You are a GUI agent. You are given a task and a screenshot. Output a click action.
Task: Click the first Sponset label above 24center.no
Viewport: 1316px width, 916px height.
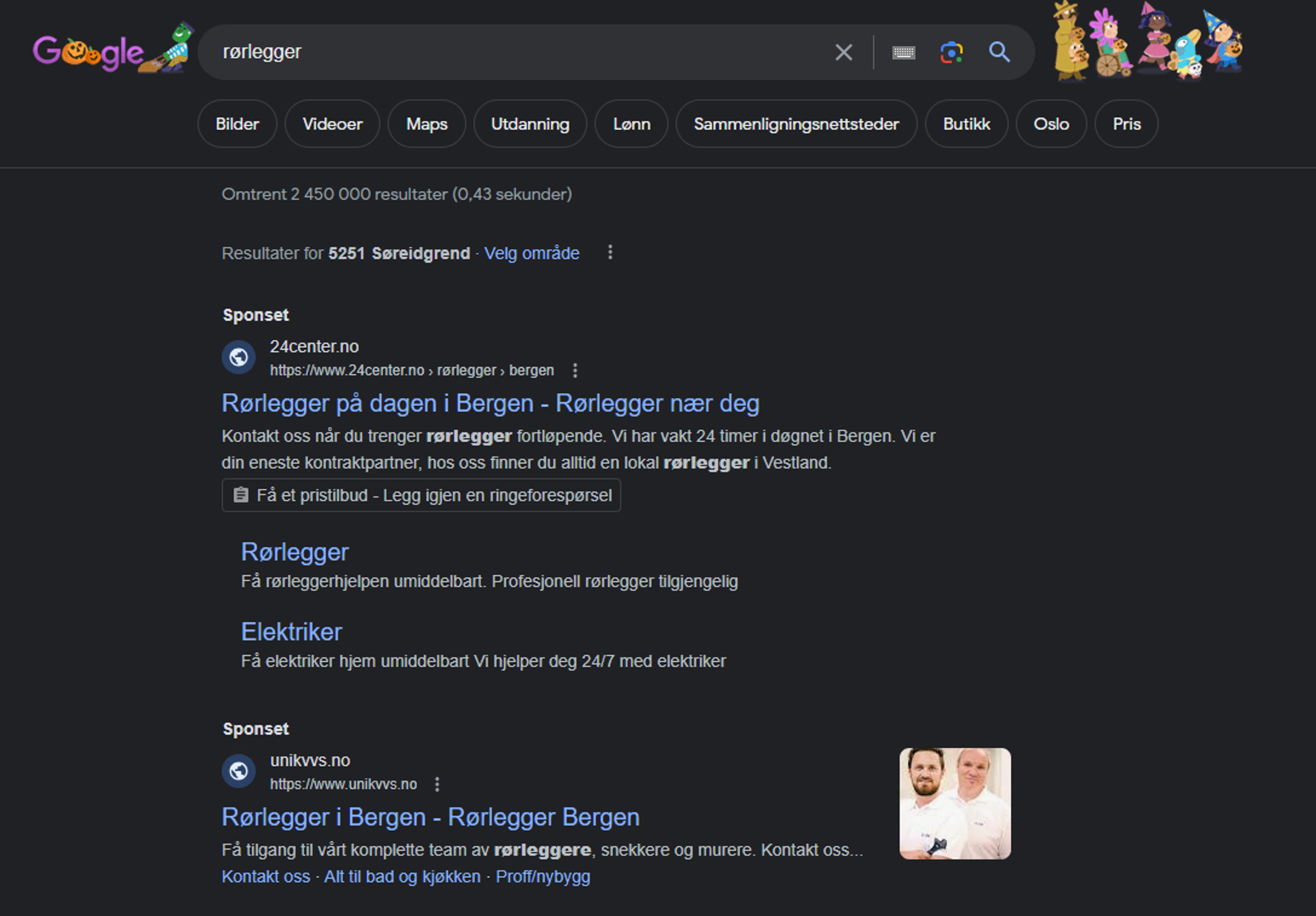tap(256, 315)
